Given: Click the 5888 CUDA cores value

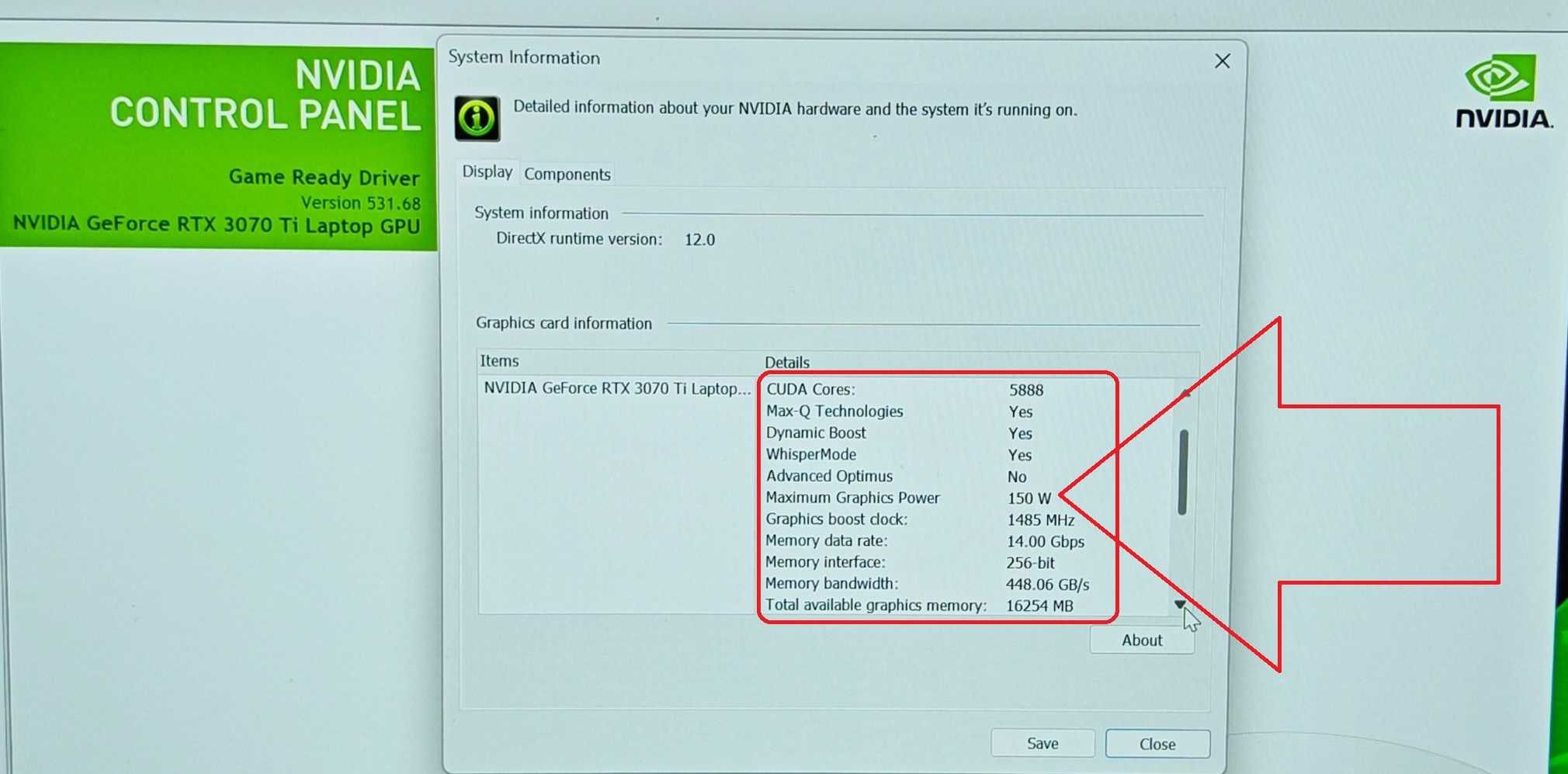Looking at the screenshot, I should [1026, 390].
